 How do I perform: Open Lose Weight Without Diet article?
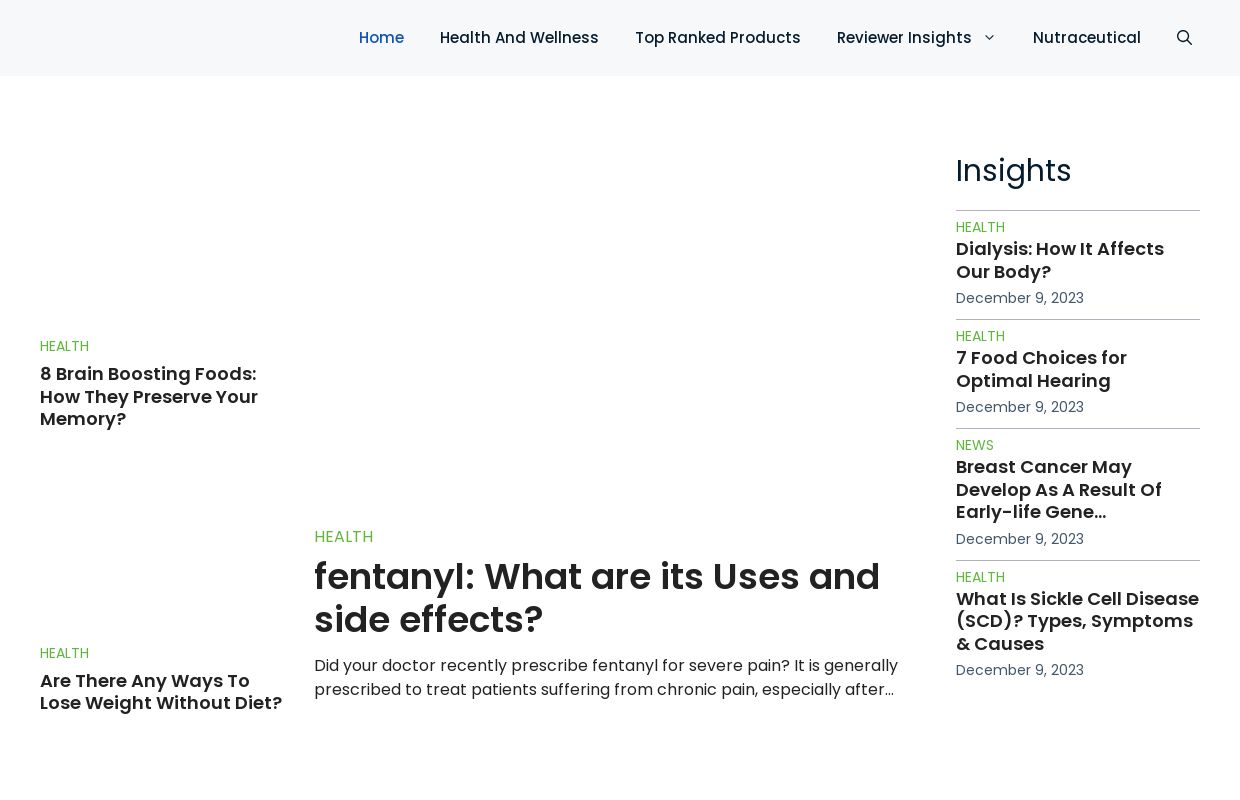(161, 691)
